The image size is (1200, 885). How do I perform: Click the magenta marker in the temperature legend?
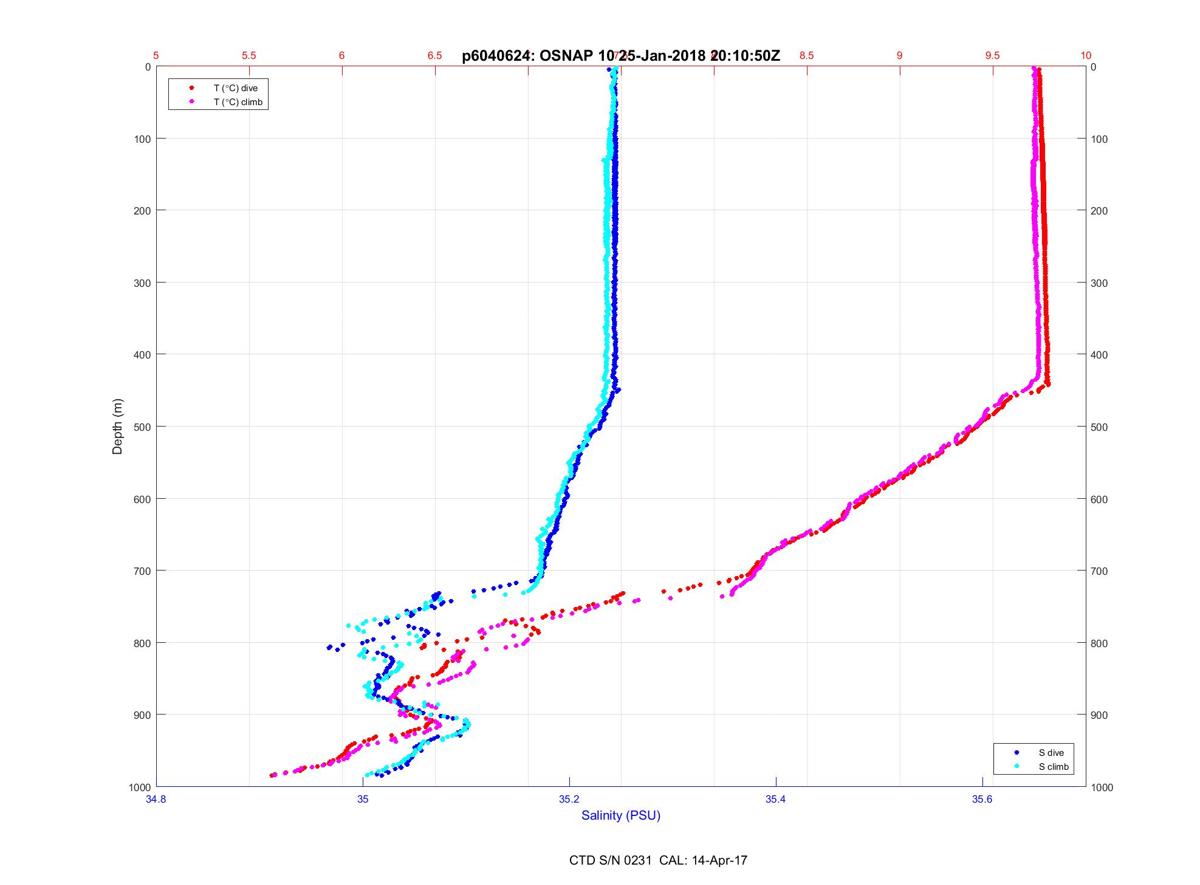point(191,102)
